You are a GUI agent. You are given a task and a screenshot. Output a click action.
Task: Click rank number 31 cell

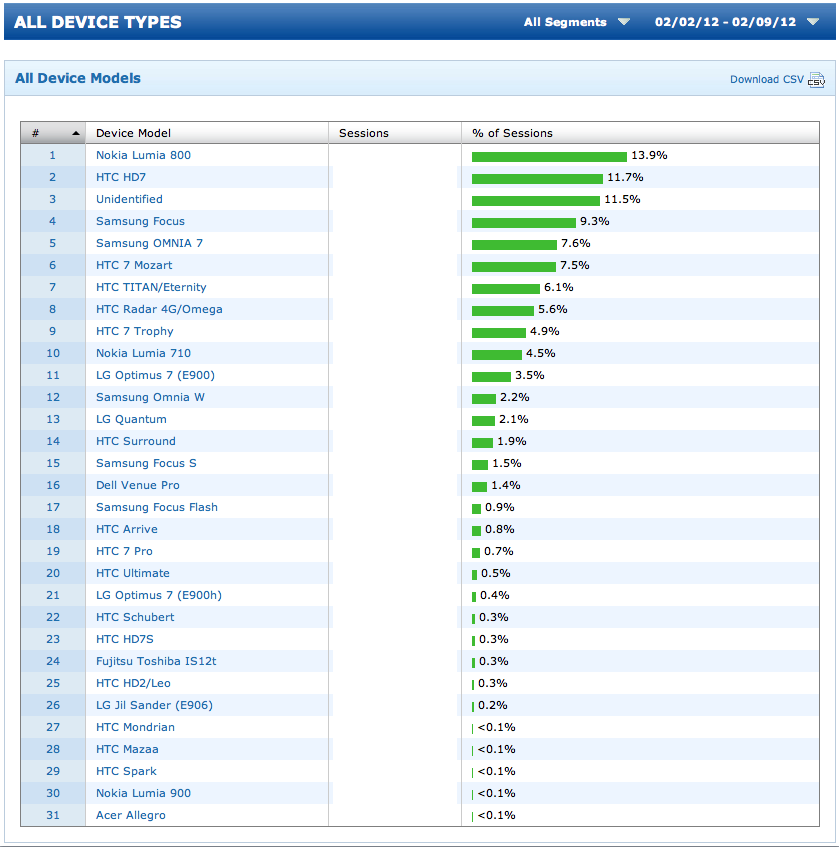point(53,816)
